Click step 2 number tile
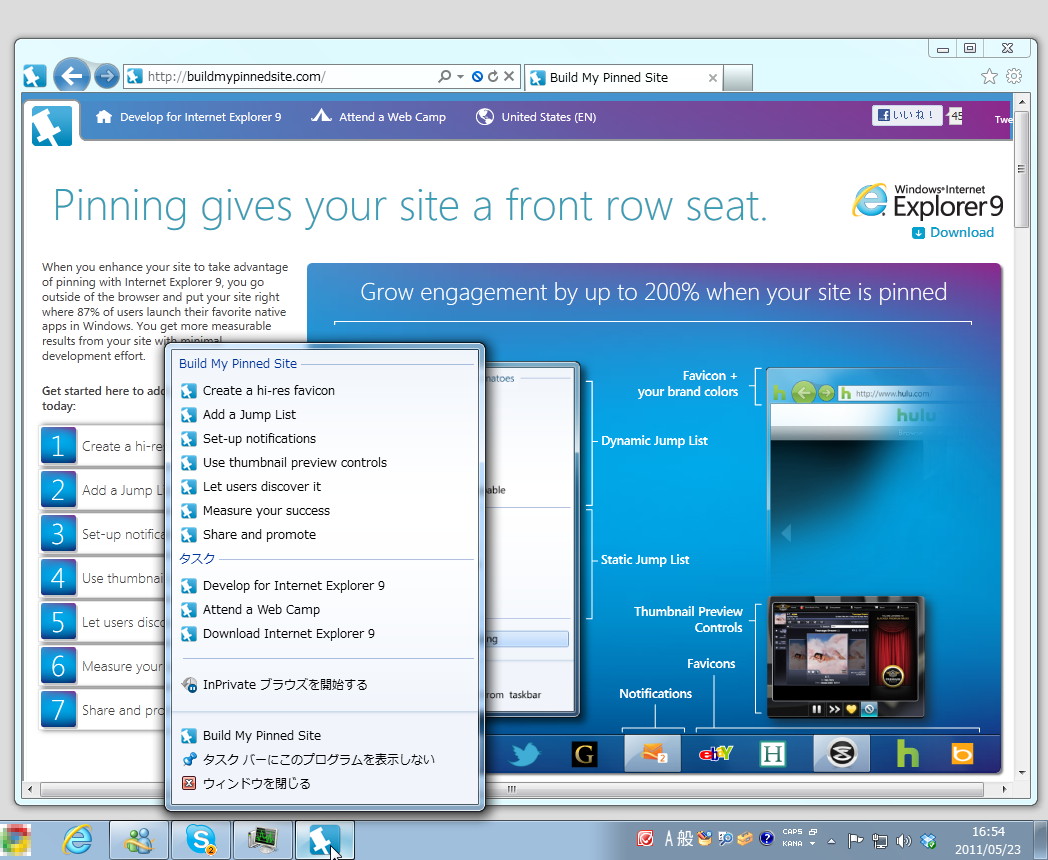This screenshot has height=860, width=1048. tap(58, 490)
